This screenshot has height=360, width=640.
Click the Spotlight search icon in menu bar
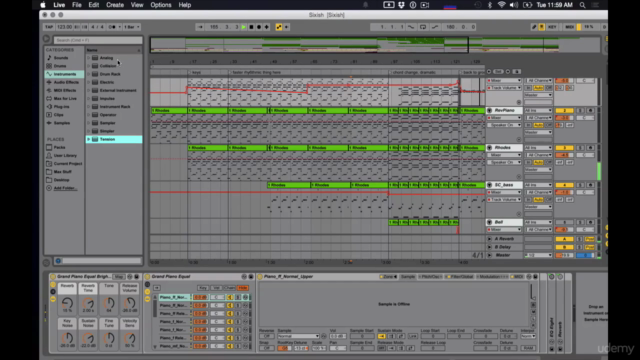coord(582,5)
